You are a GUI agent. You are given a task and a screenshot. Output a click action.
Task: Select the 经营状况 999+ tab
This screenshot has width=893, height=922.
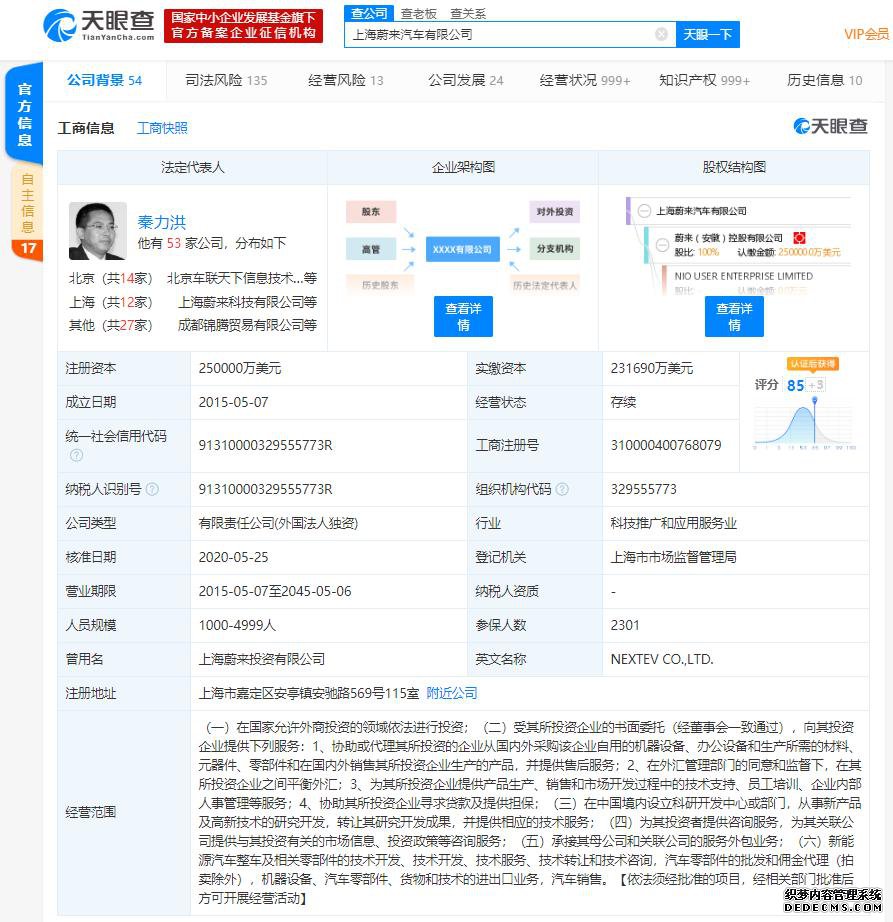point(585,80)
